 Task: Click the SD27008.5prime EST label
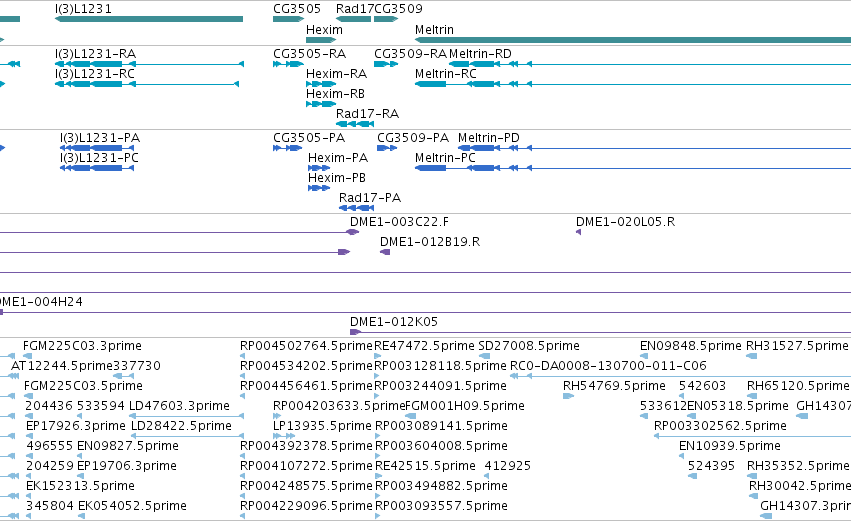[x=529, y=346]
